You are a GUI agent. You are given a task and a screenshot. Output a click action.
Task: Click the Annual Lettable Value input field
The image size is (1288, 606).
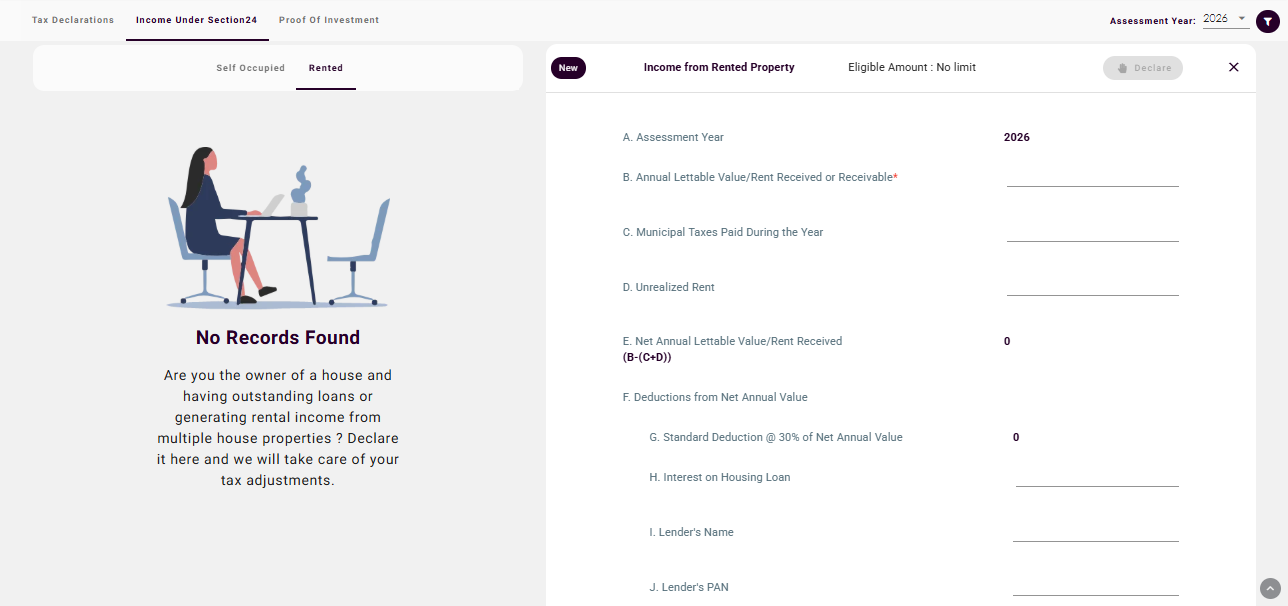(x=1092, y=176)
